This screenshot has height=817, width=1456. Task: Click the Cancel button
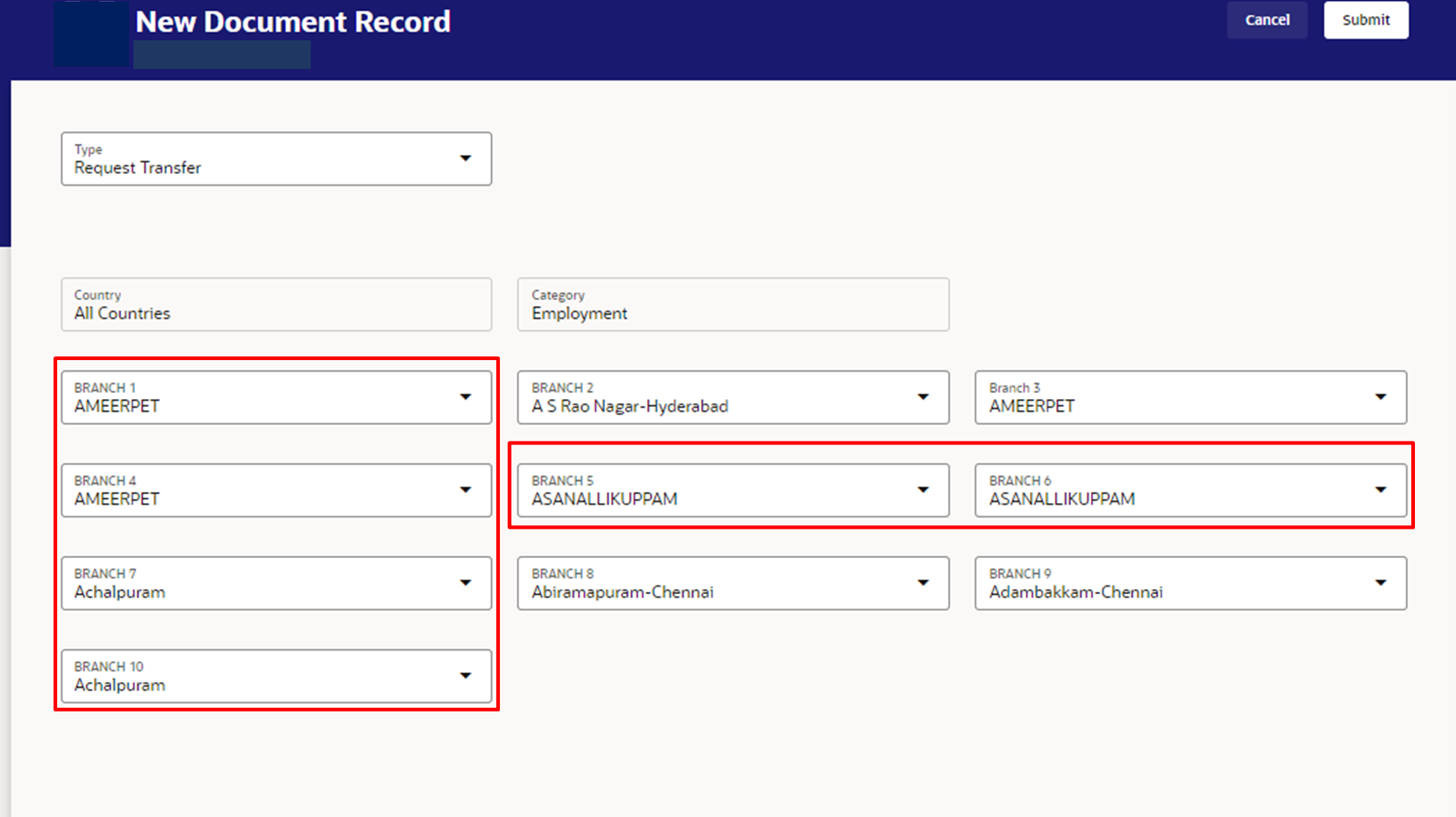coord(1267,20)
